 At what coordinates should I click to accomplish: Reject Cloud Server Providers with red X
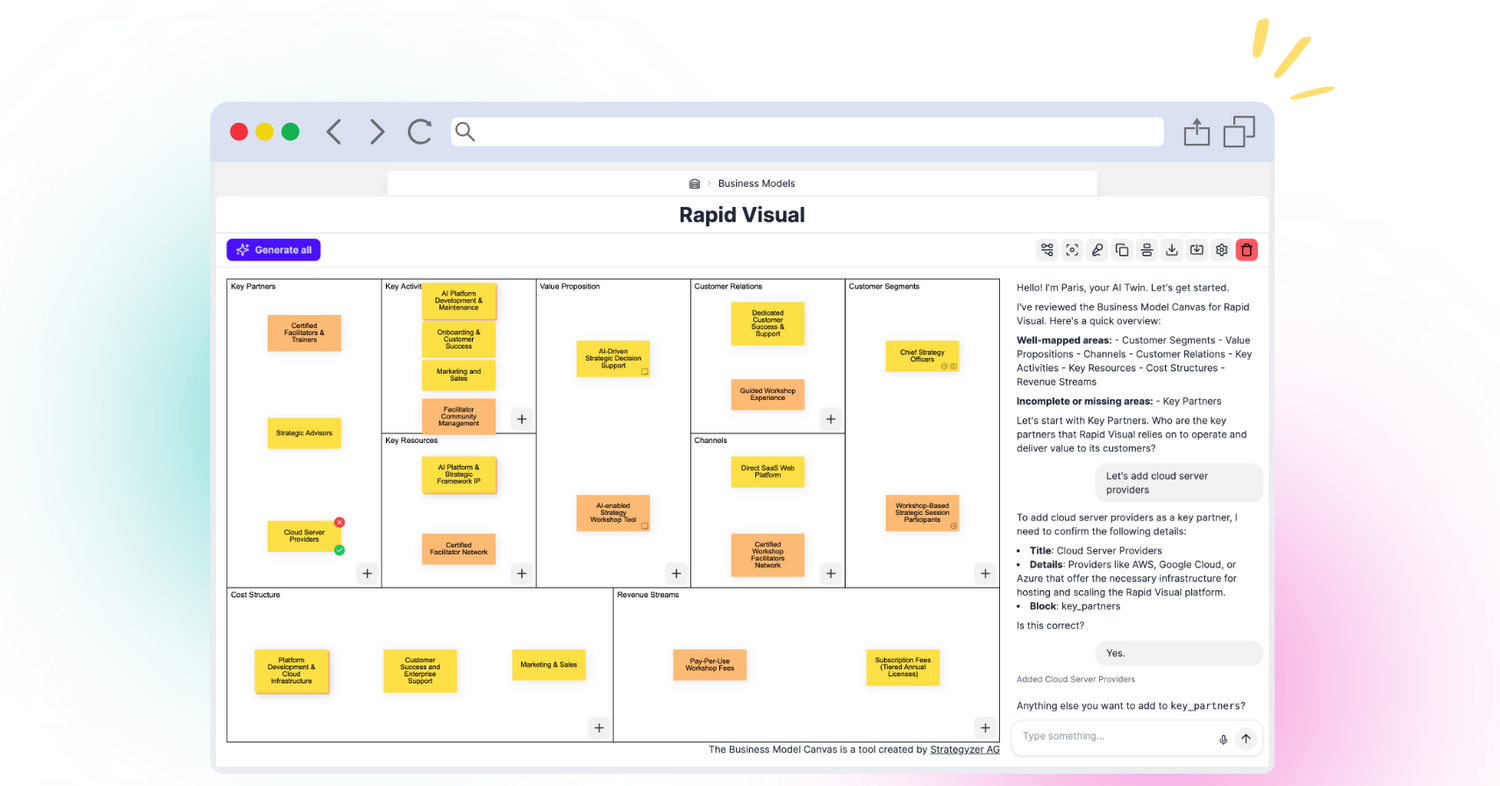point(339,522)
